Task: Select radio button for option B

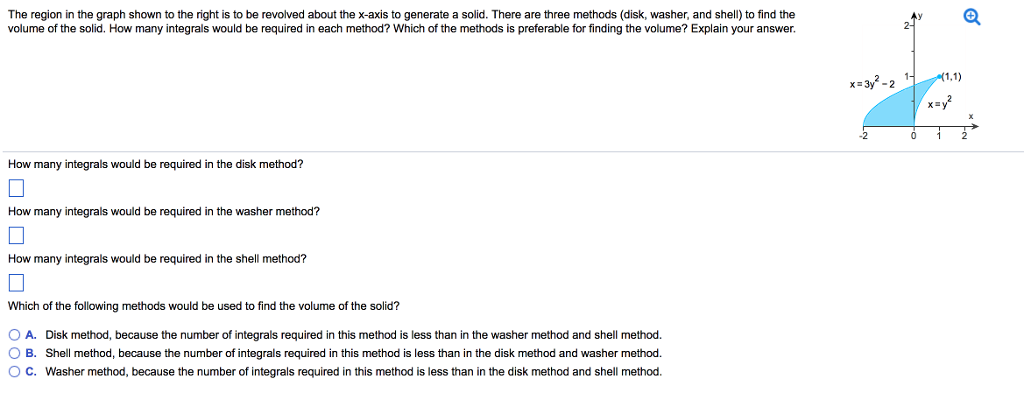Action: tap(14, 353)
